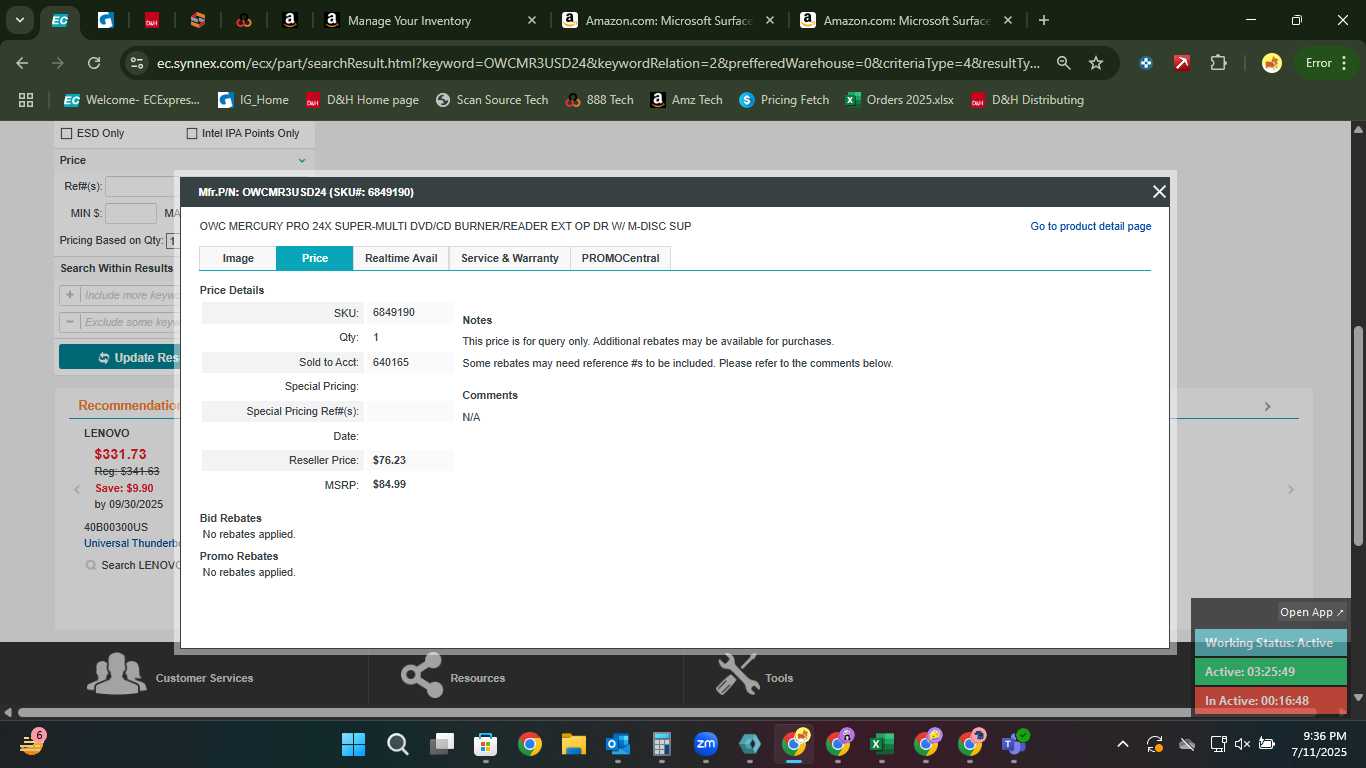Open a new browser tab

coord(1043,20)
